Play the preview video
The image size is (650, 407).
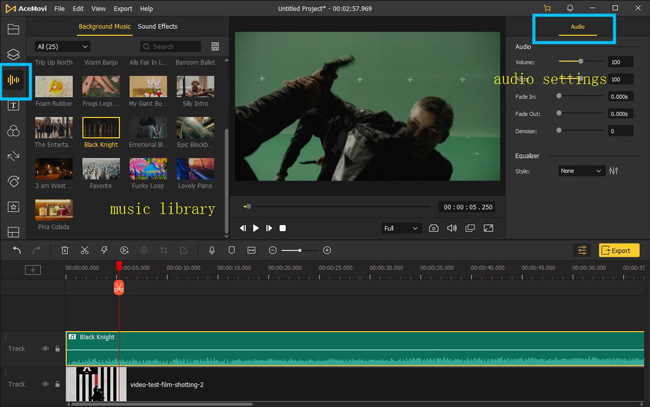[x=256, y=228]
